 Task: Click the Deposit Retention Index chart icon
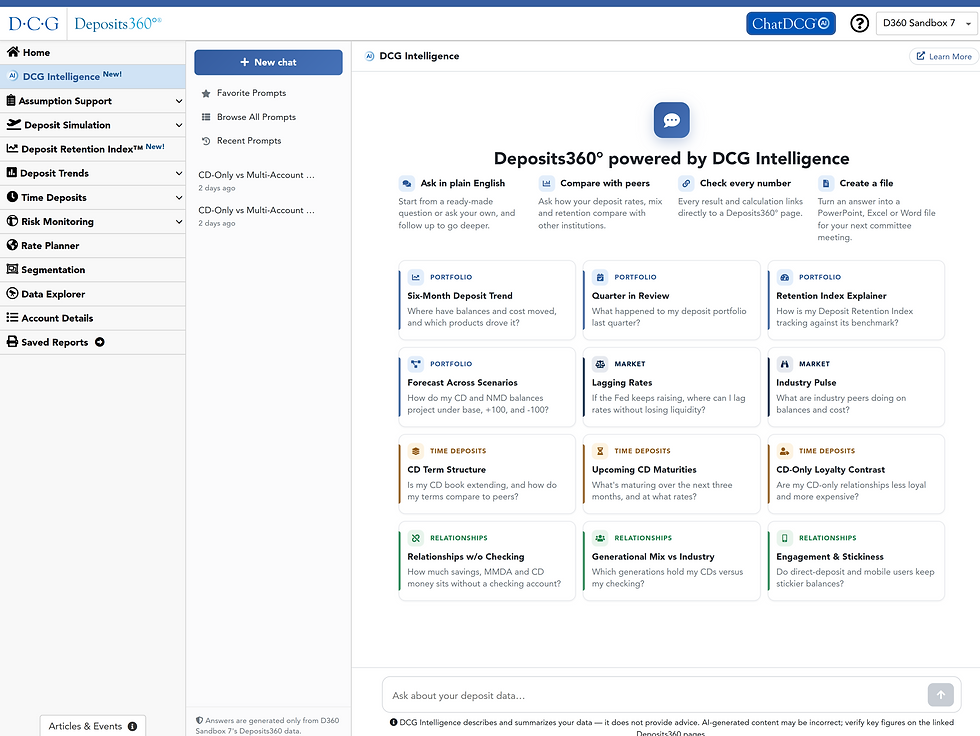tap(12, 148)
